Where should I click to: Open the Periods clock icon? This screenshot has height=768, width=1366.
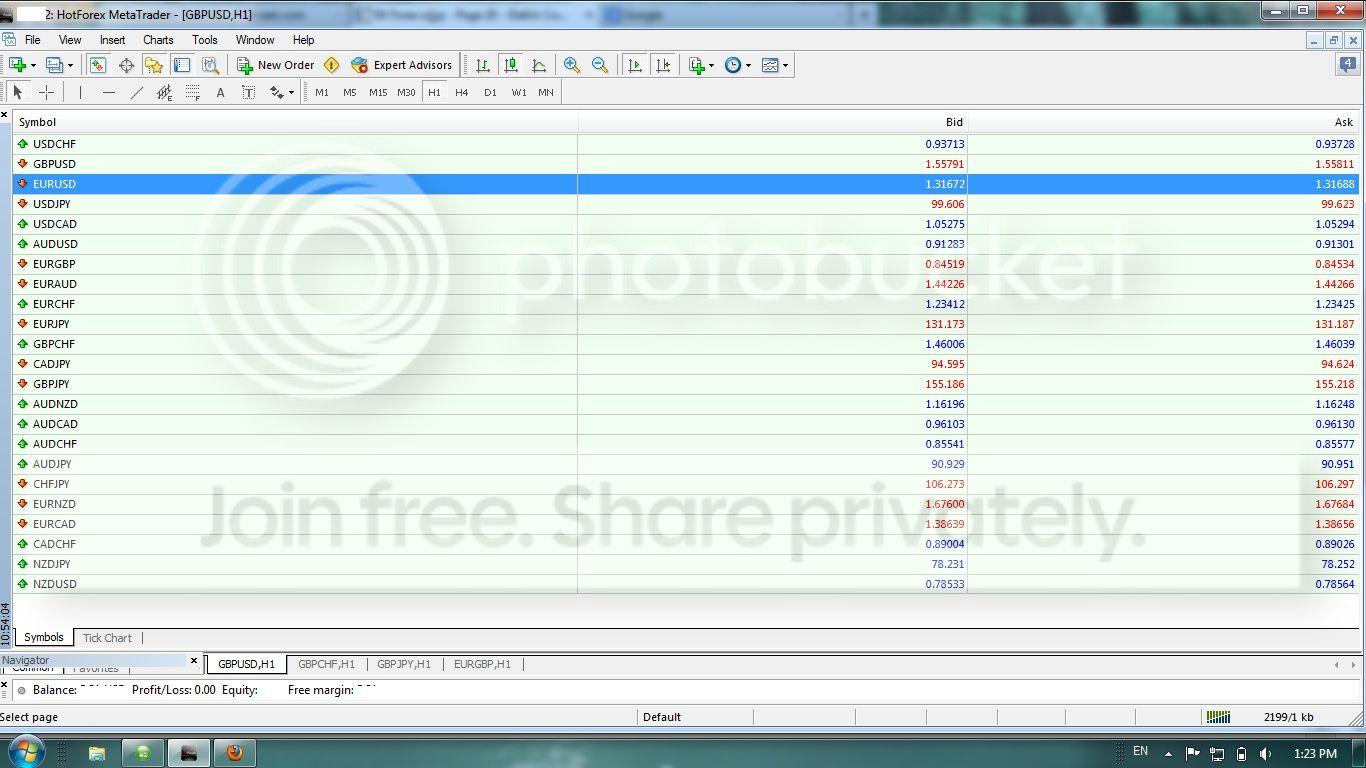tap(733, 65)
